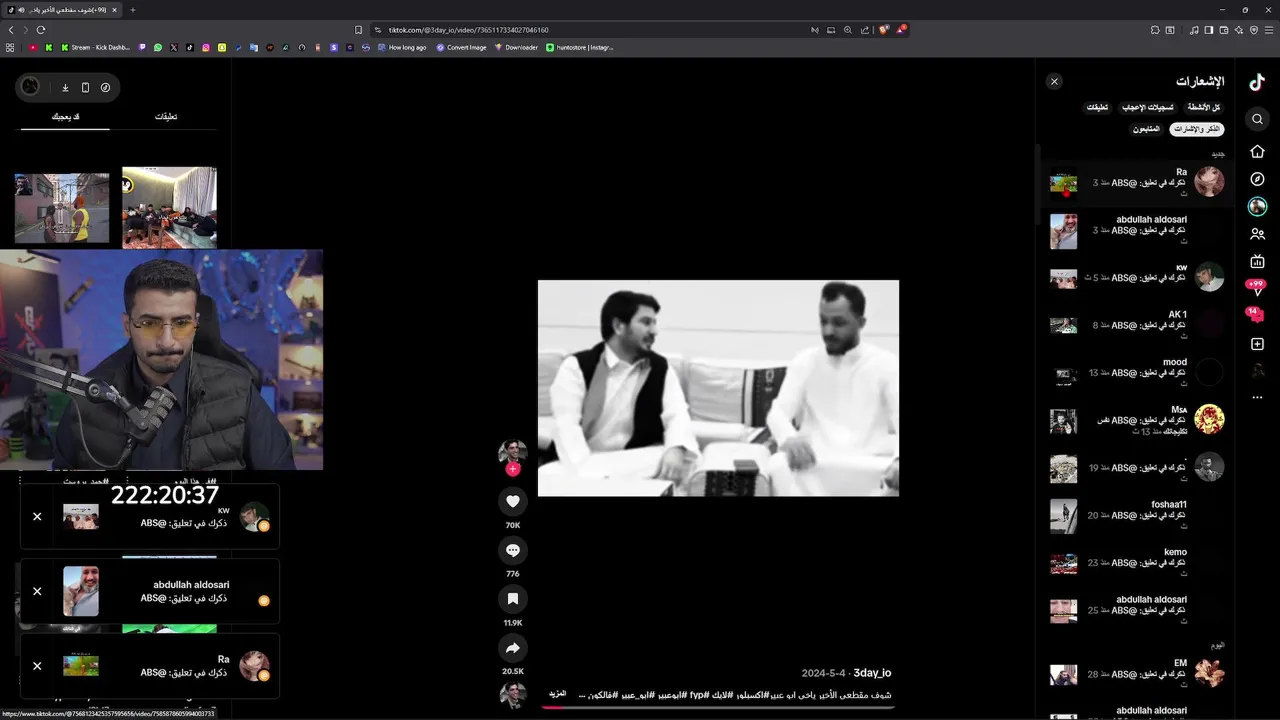The width and height of the screenshot is (1280, 720).
Task: Open 3day_io creator profile name
Action: [x=872, y=673]
